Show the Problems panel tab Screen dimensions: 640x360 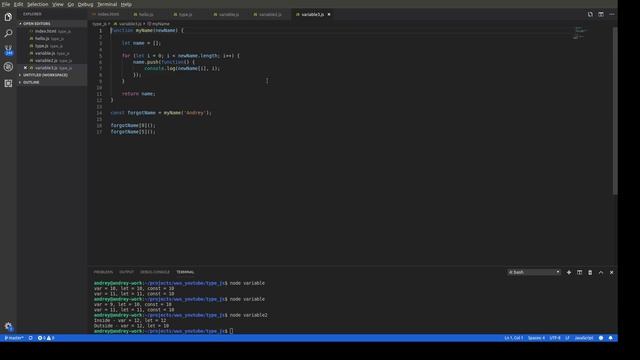click(103, 272)
